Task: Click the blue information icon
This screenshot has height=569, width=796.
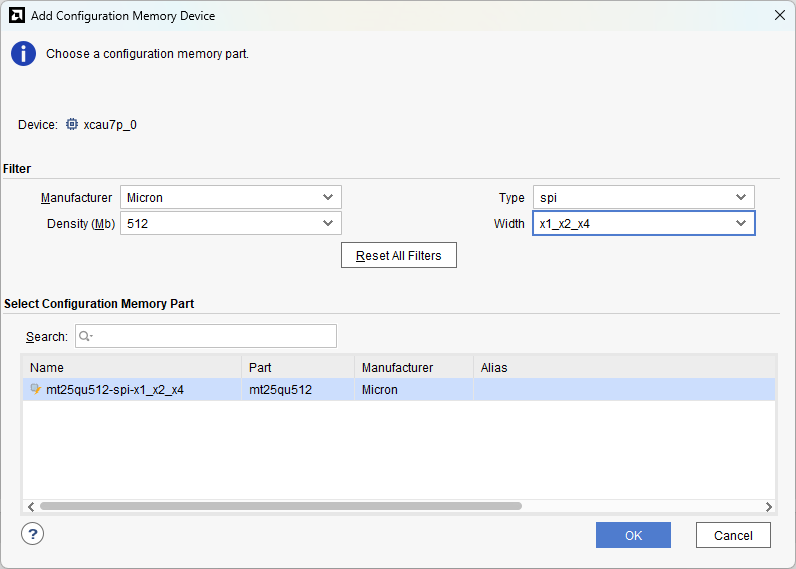Action: 23,54
